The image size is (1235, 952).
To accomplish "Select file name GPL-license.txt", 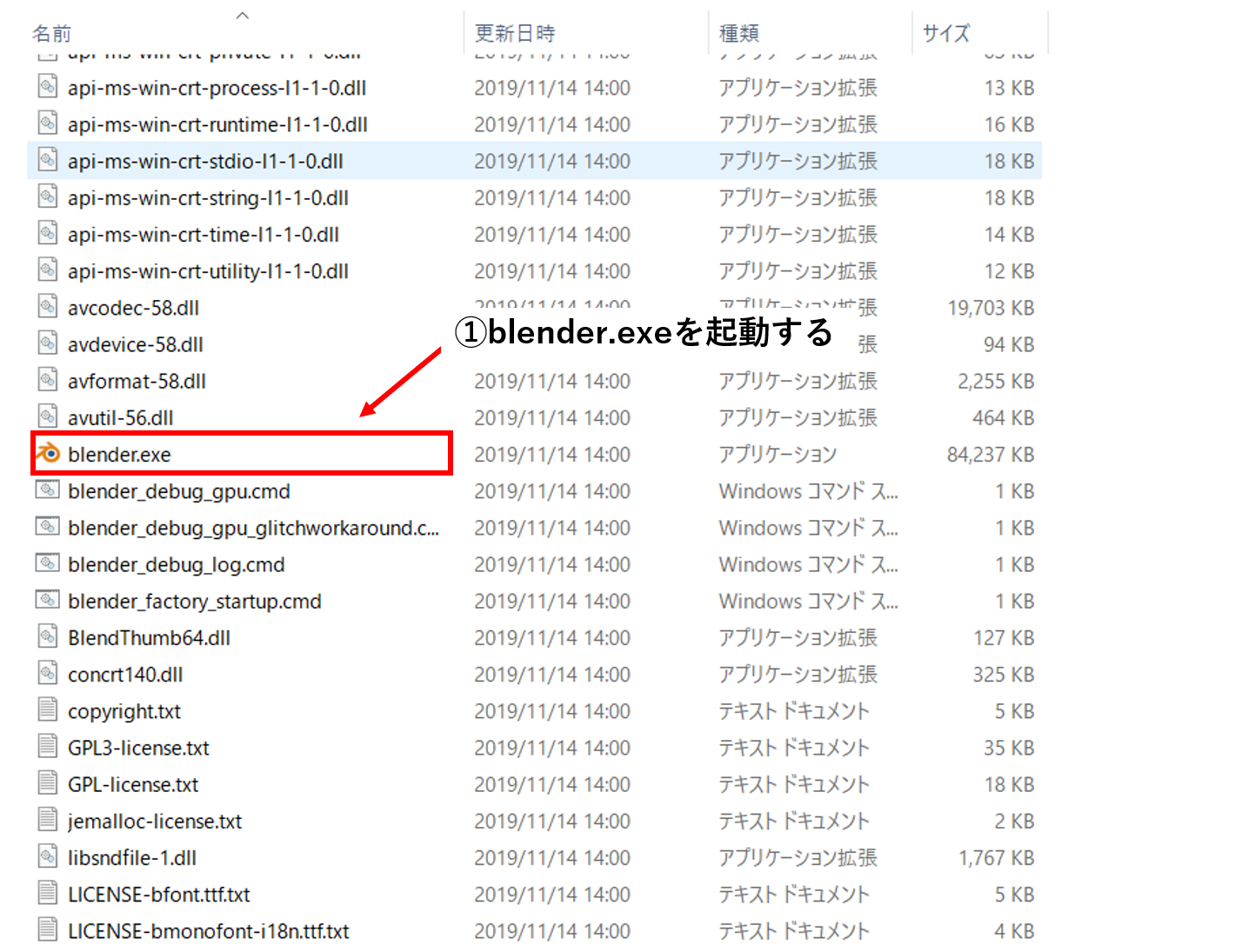I will [x=133, y=784].
